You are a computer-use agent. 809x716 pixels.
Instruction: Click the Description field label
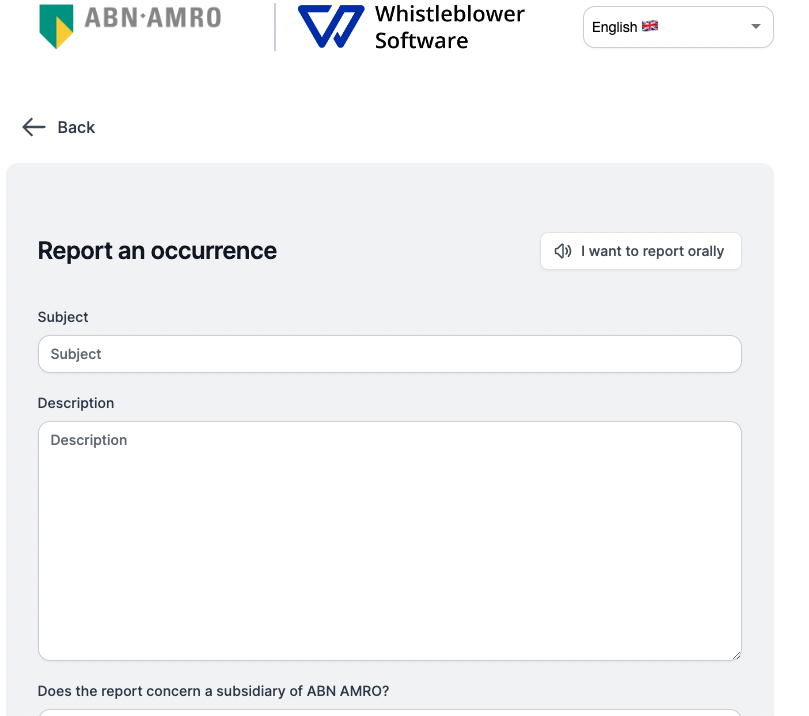tap(76, 403)
